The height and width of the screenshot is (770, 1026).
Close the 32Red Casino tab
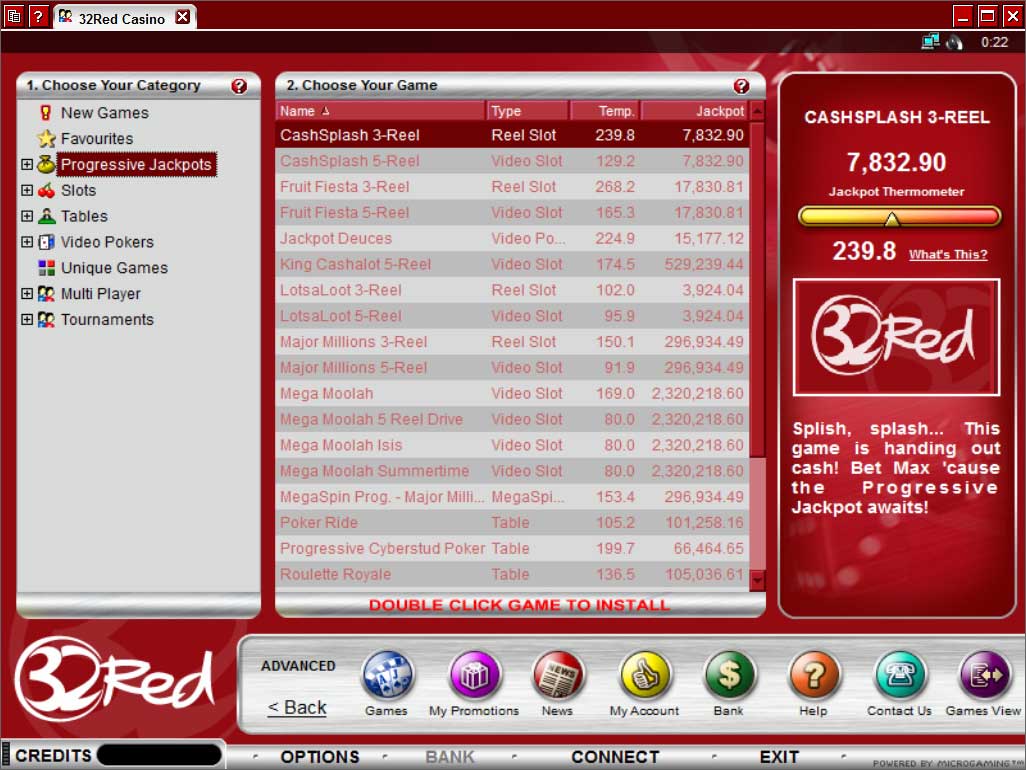point(183,17)
